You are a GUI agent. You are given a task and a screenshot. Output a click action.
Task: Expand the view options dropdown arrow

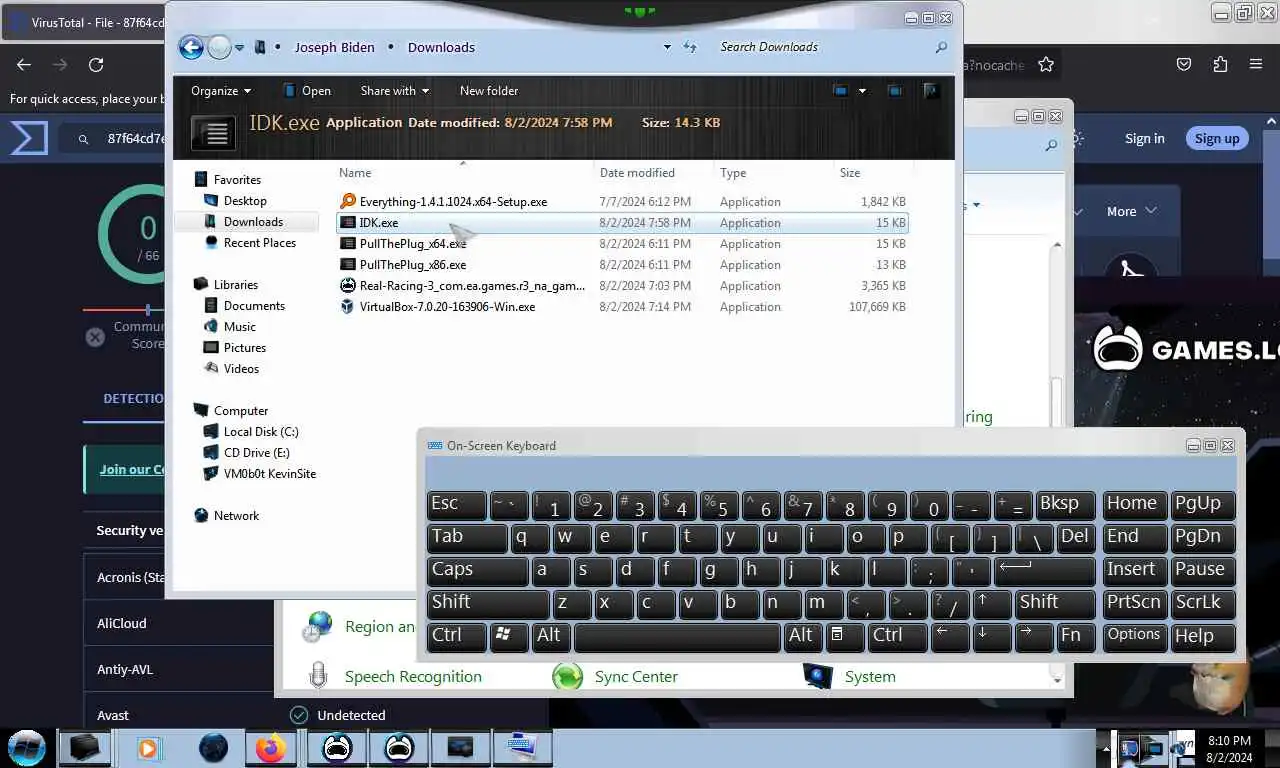pos(862,91)
